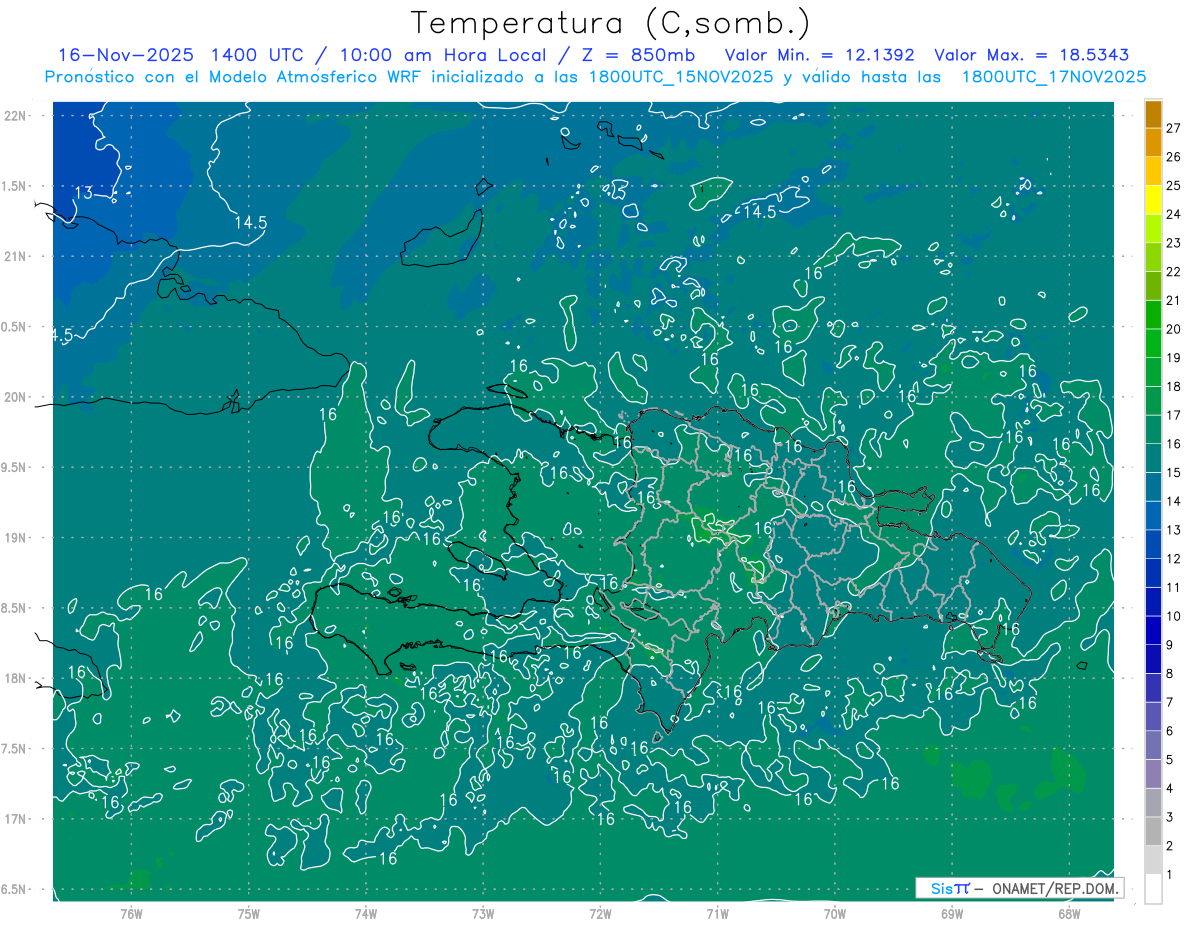Screen dimensions: 1200x927
Task: Click latitude axis label "18N"
Action: (x=16, y=679)
